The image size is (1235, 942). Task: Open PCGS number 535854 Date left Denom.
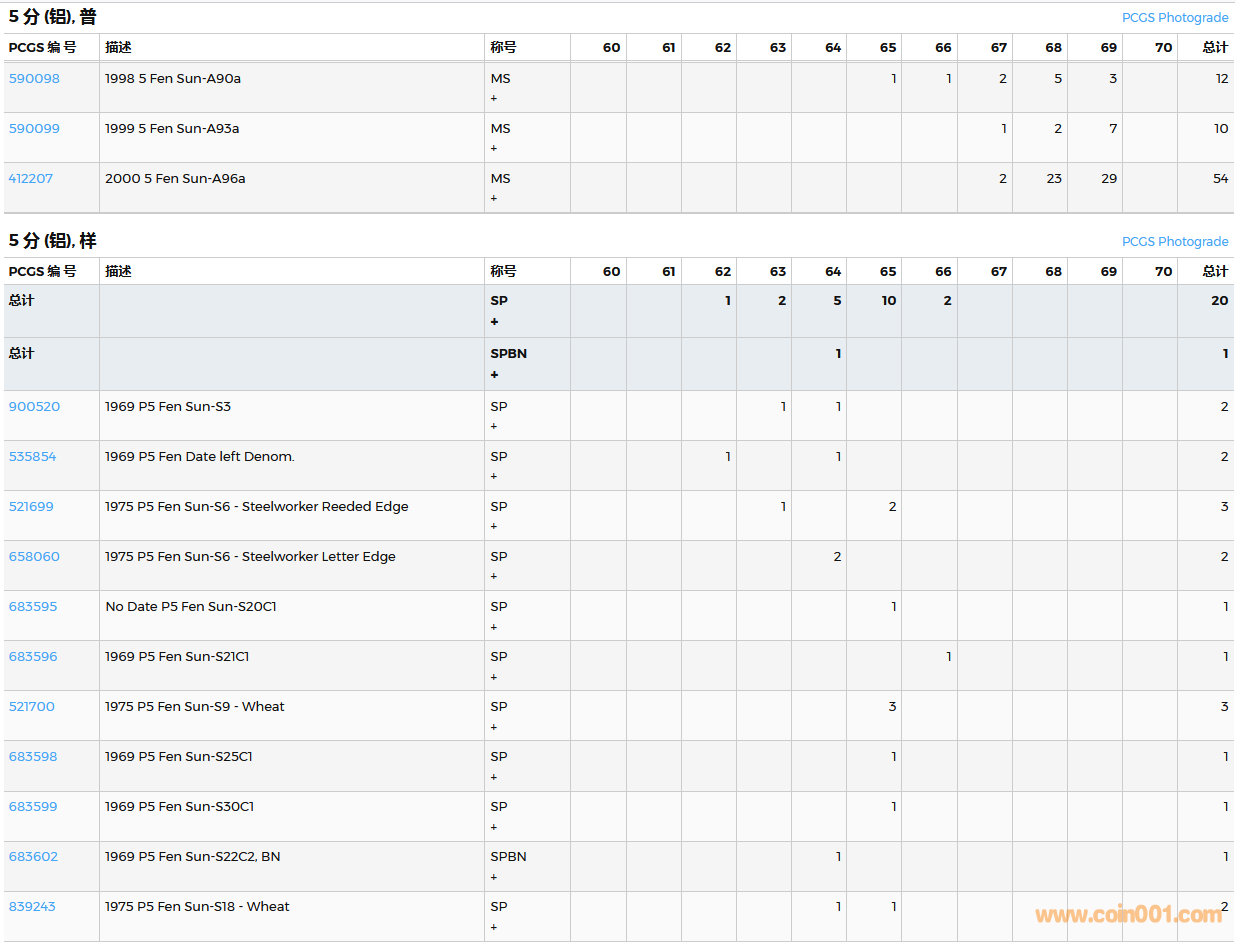(x=32, y=456)
